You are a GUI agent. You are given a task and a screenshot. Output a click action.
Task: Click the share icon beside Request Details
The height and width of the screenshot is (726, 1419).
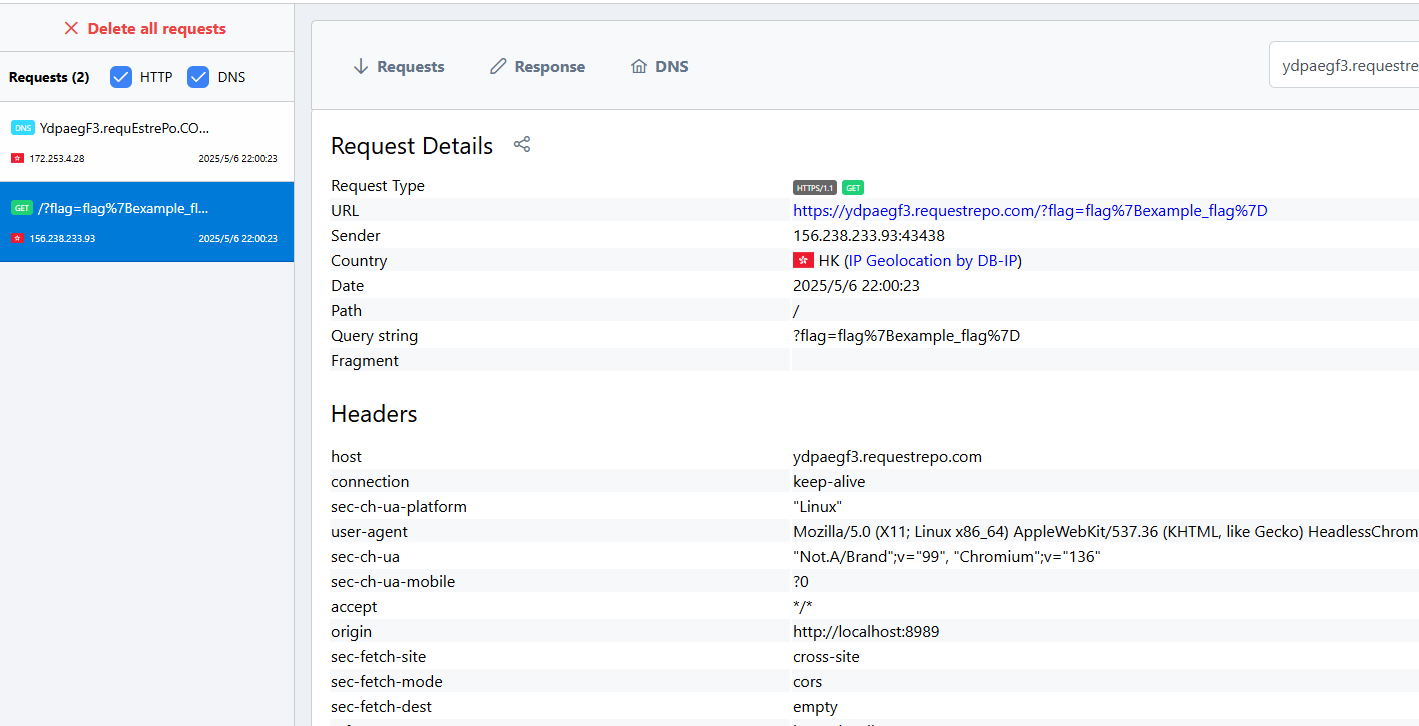point(522,144)
